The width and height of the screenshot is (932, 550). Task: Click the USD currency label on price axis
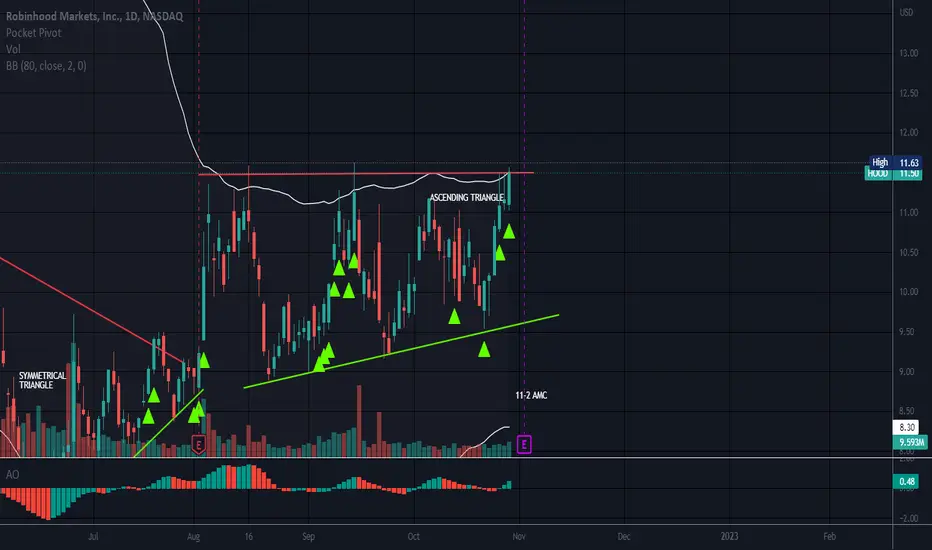pyautogui.click(x=906, y=12)
